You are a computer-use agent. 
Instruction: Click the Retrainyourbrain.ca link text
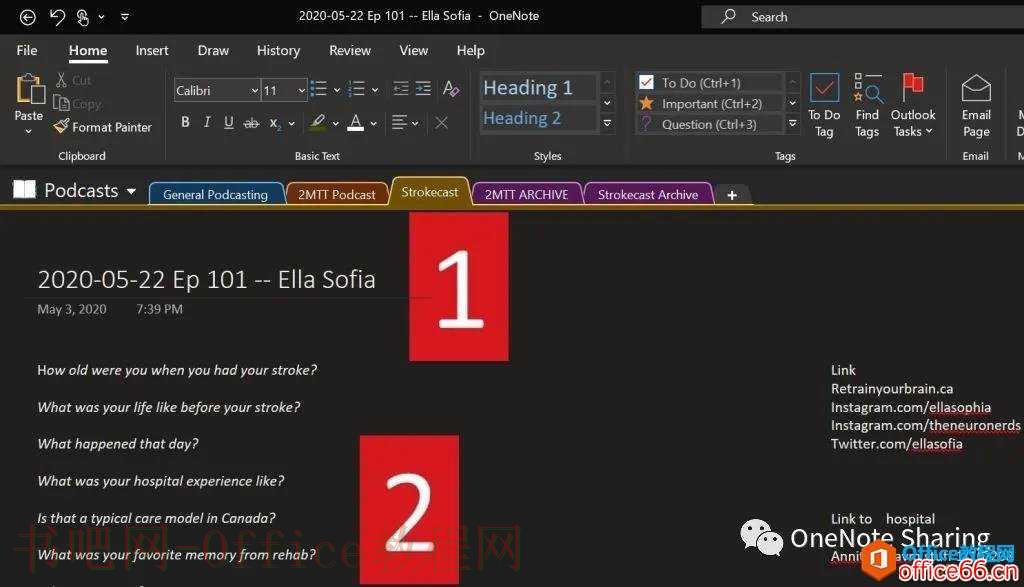(892, 389)
